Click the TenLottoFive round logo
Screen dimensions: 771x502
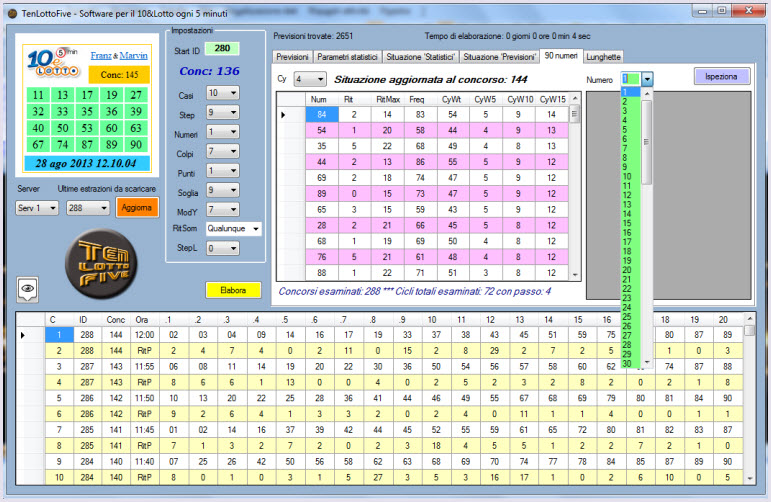(x=101, y=264)
